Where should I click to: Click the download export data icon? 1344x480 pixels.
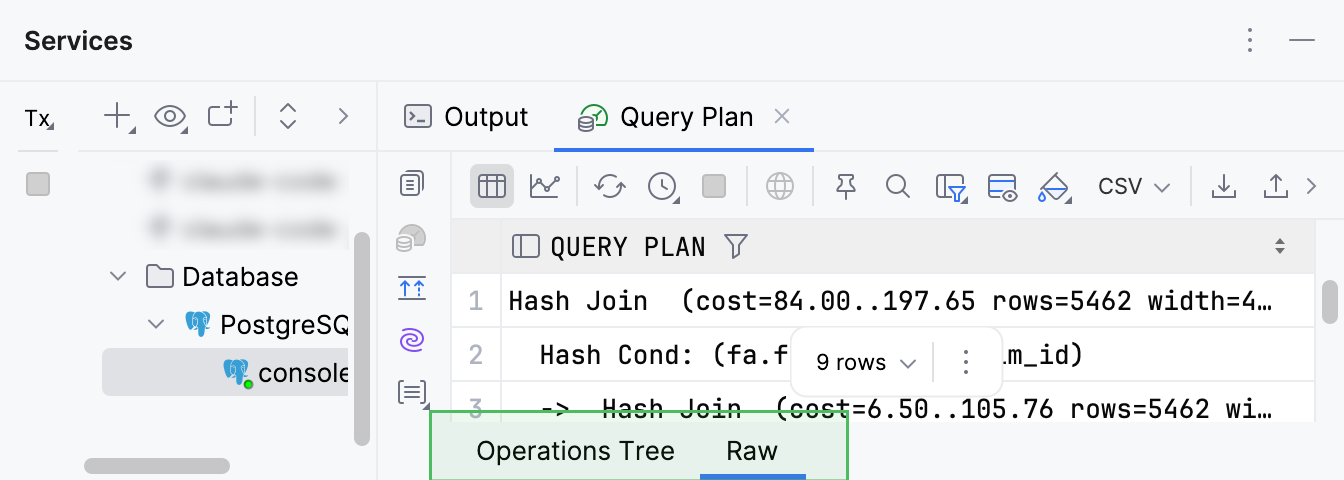click(x=1223, y=186)
